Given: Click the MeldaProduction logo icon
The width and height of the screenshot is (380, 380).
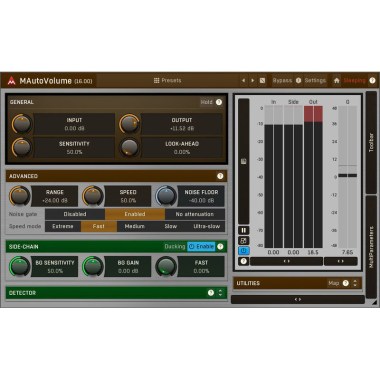Looking at the screenshot, I should tap(11, 81).
